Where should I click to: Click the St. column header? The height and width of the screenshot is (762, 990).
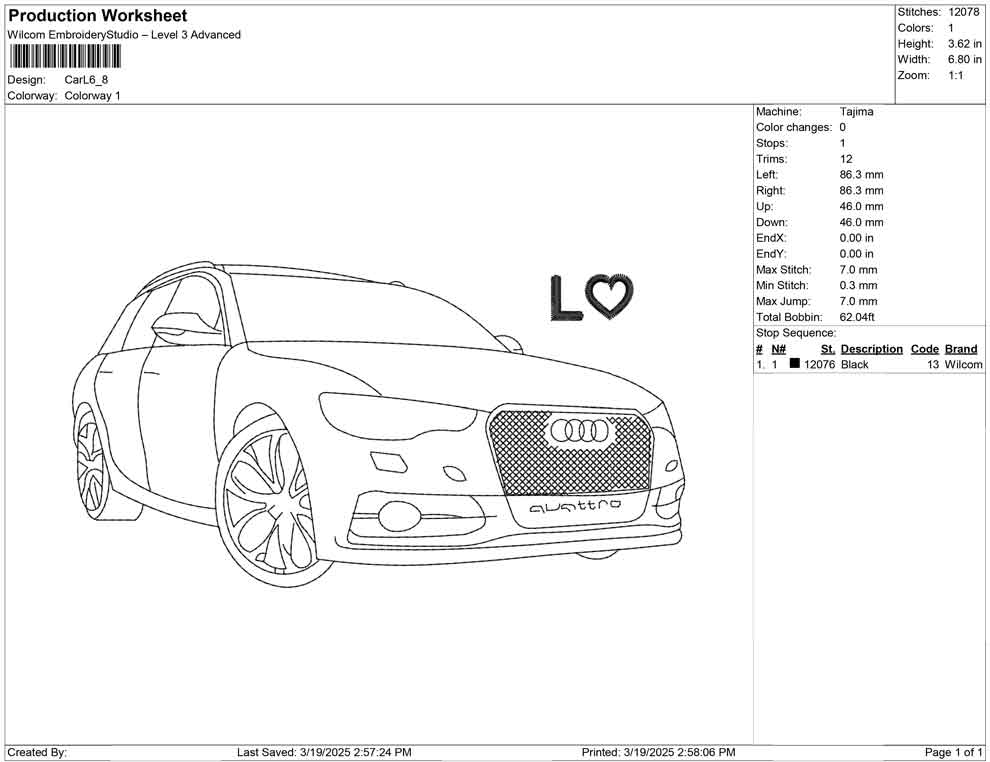pos(828,349)
